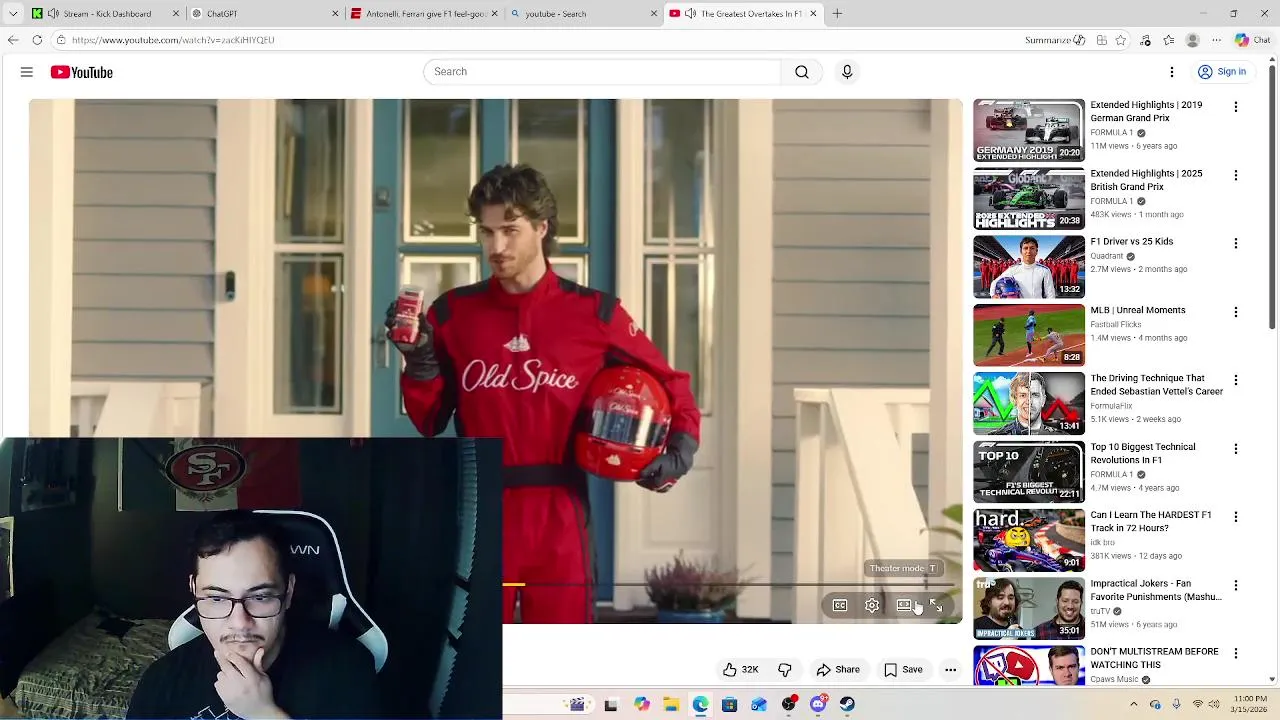Image resolution: width=1280 pixels, height=720 pixels.
Task: Save the video to a playlist
Action: pos(903,670)
